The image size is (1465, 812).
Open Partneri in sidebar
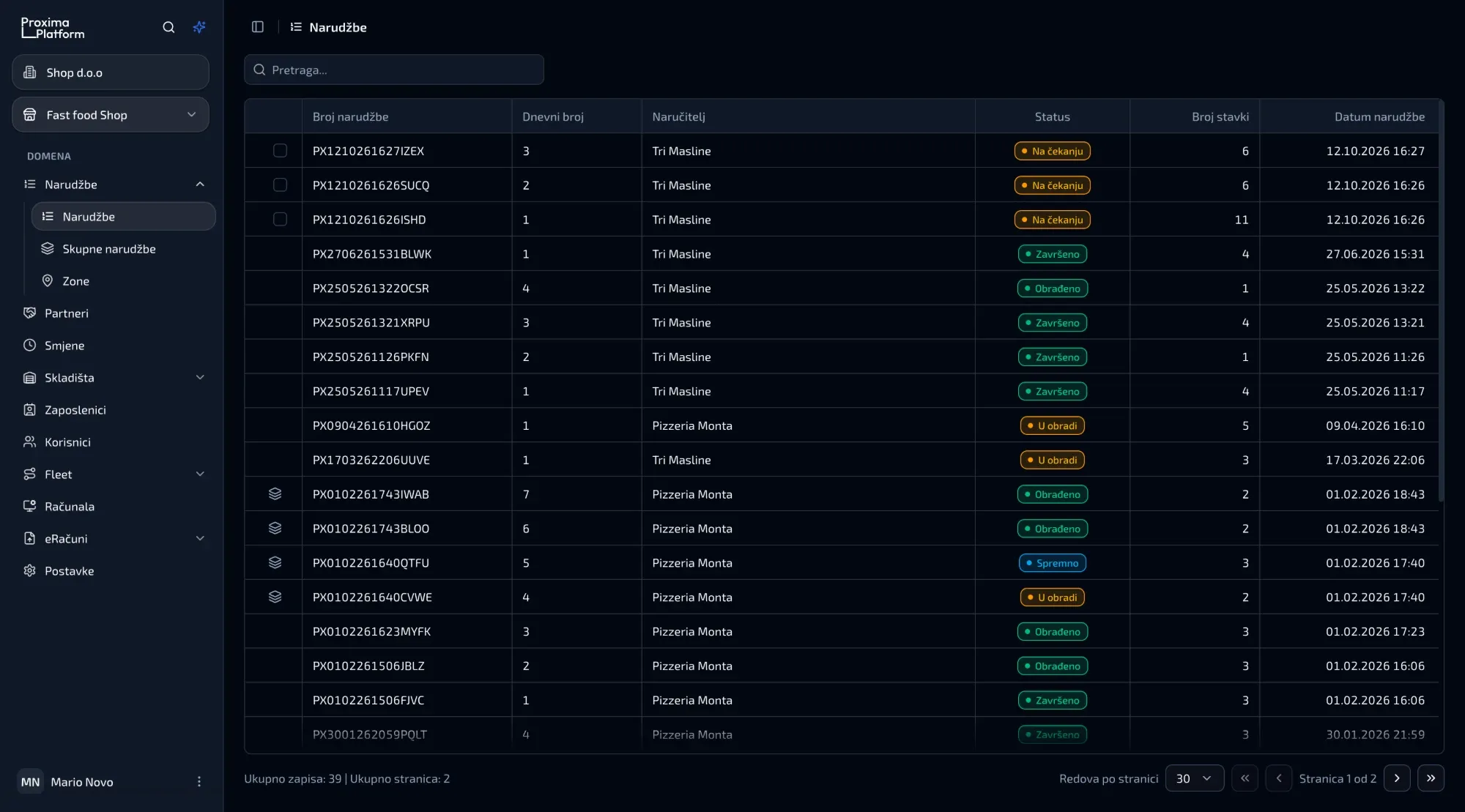(x=114, y=313)
